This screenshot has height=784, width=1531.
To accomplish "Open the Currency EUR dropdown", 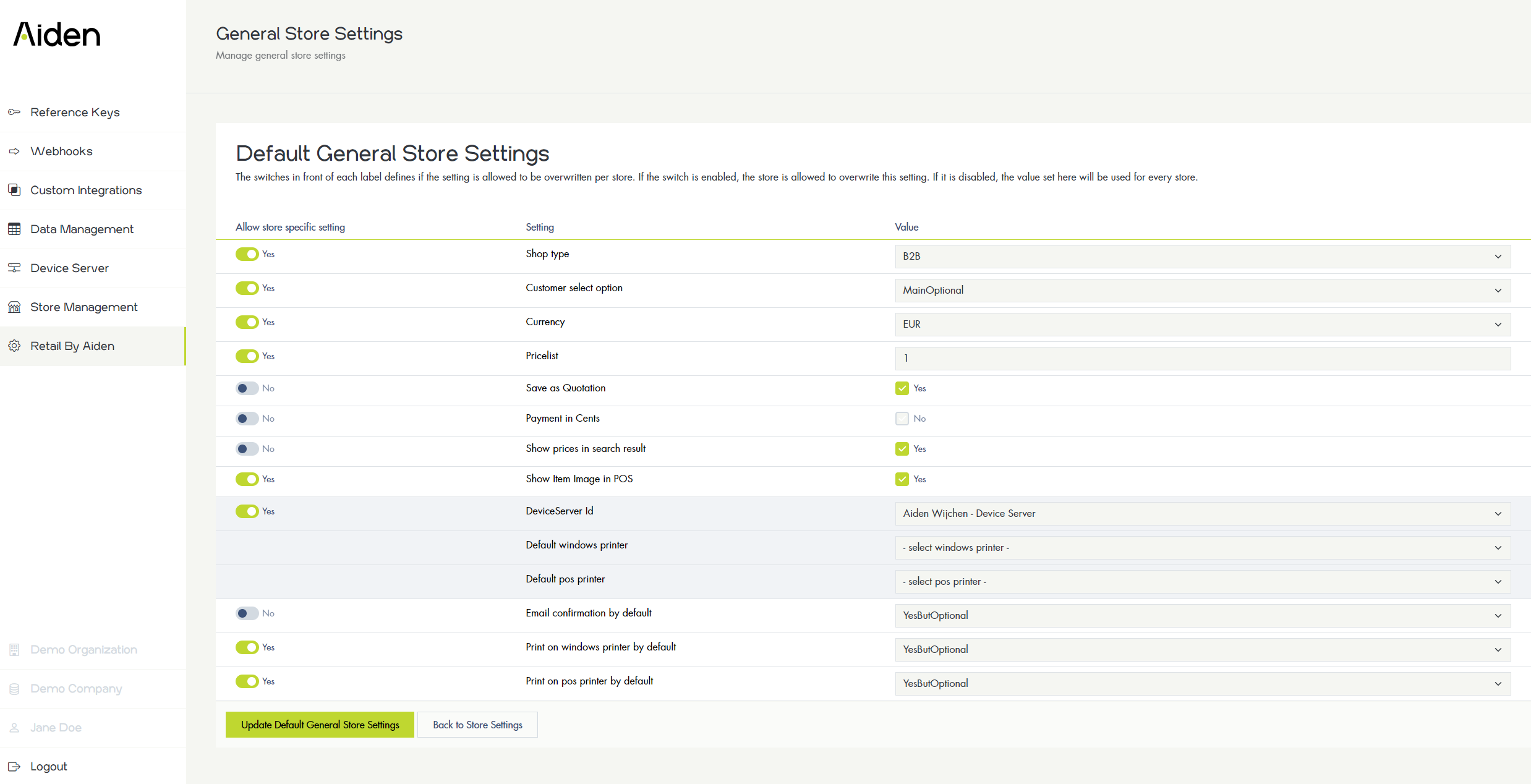I will pos(1202,325).
